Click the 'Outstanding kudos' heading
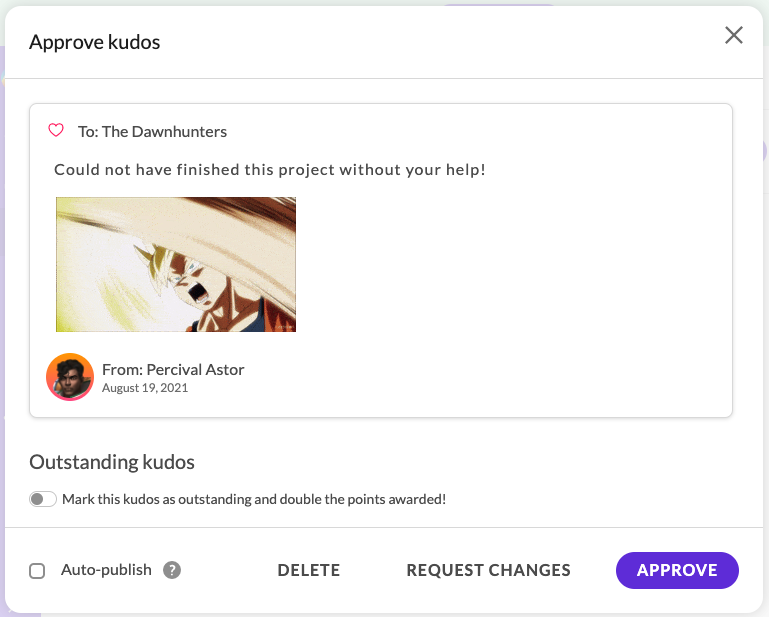This screenshot has width=769, height=617. click(112, 462)
